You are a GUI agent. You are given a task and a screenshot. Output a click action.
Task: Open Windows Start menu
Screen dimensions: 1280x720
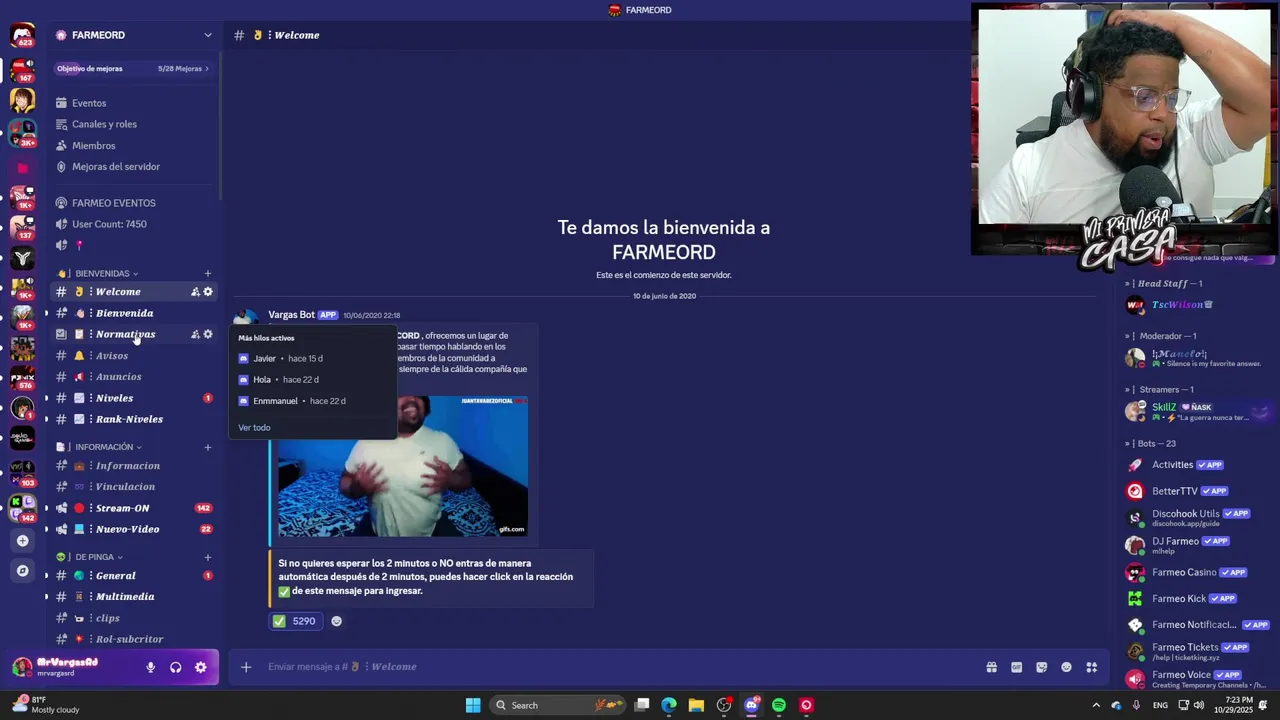[473, 705]
